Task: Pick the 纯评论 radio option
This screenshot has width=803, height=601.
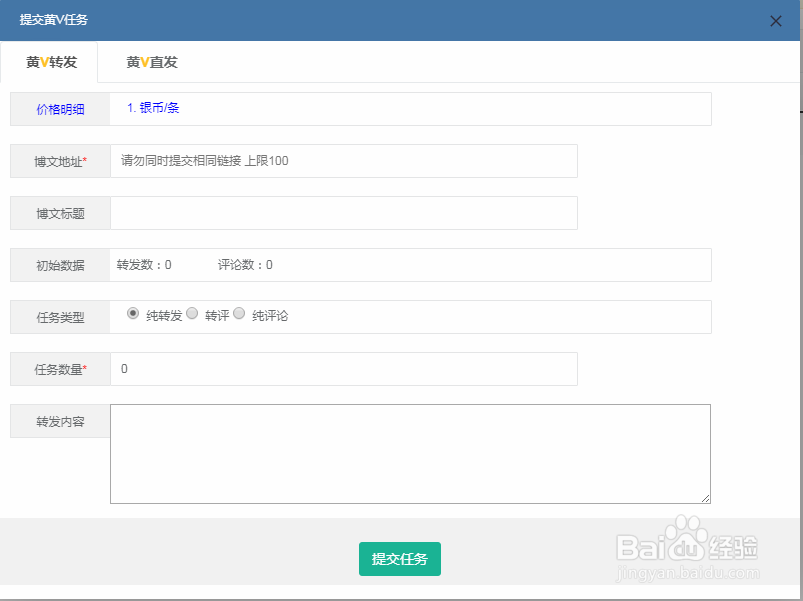Action: (239, 313)
